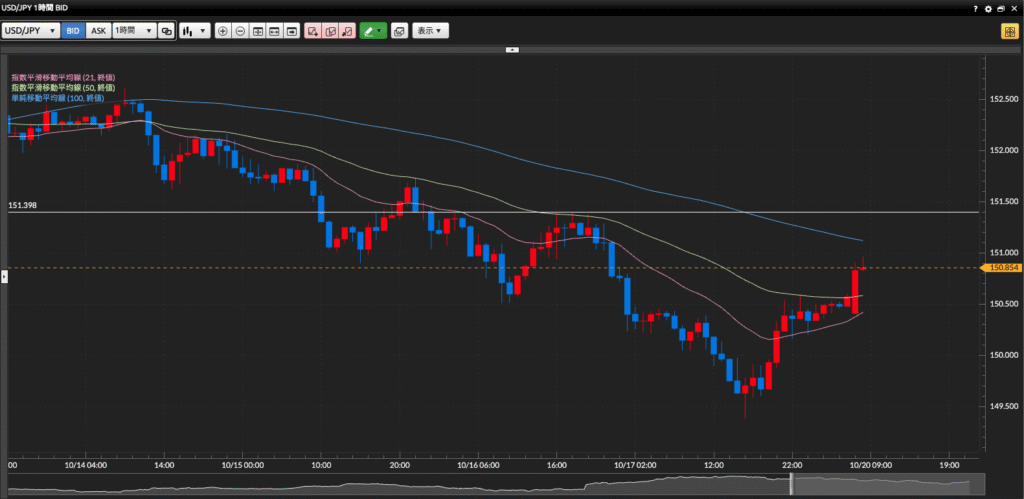The width and height of the screenshot is (1024, 499).
Task: Click the handle on the bottom range navigator
Action: pyautogui.click(x=792, y=484)
